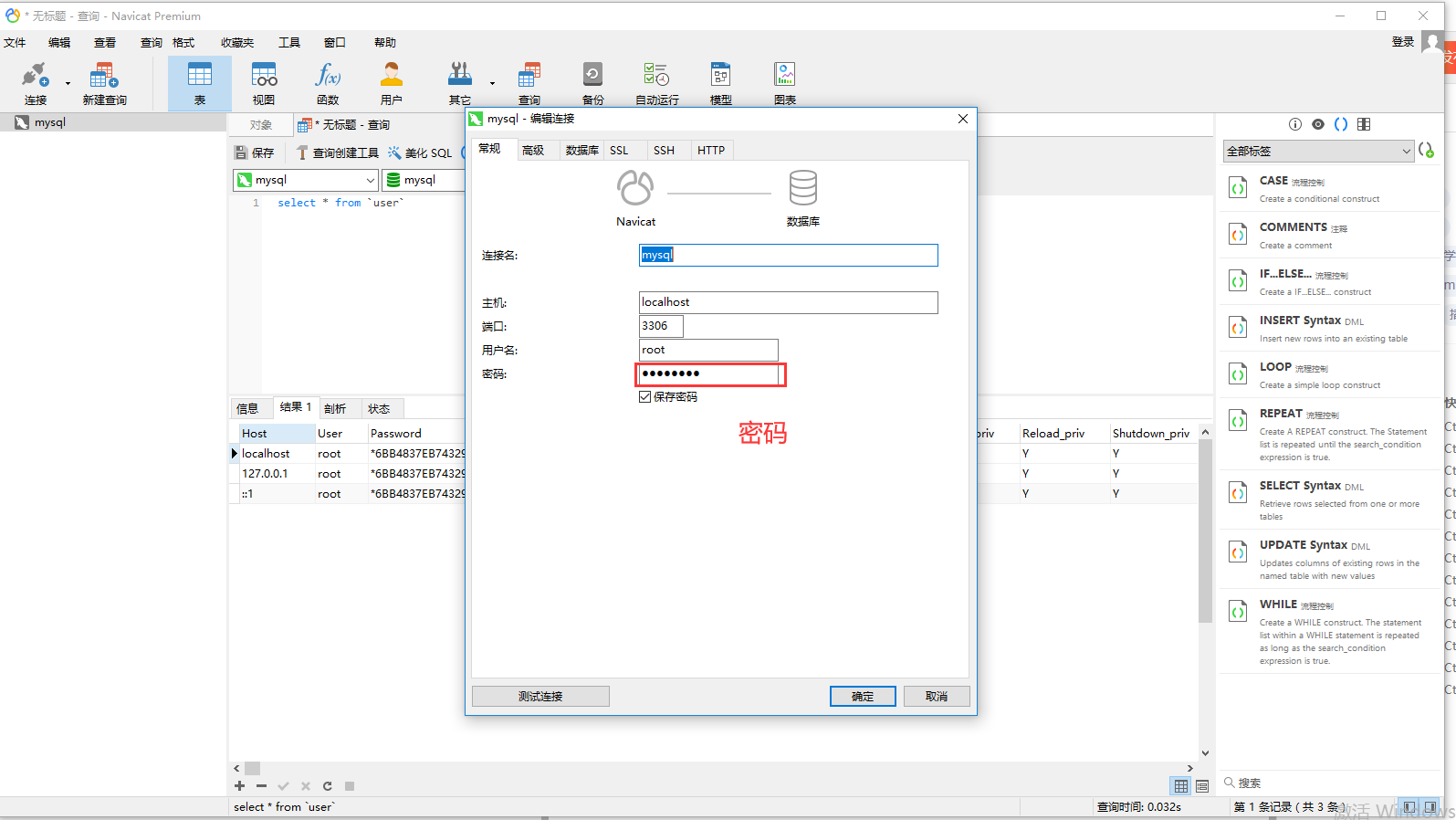This screenshot has width=1456, height=820.
Task: Switch to 高级 tab in dialog
Action: 533,150
